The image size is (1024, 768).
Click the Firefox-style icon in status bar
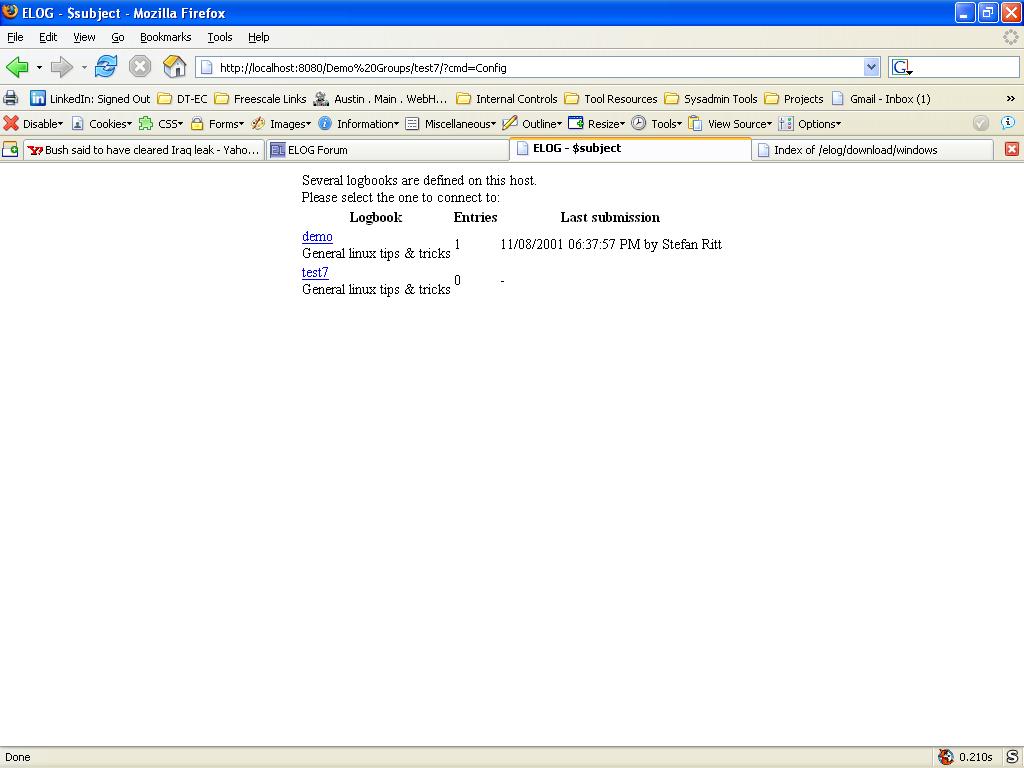click(x=946, y=757)
